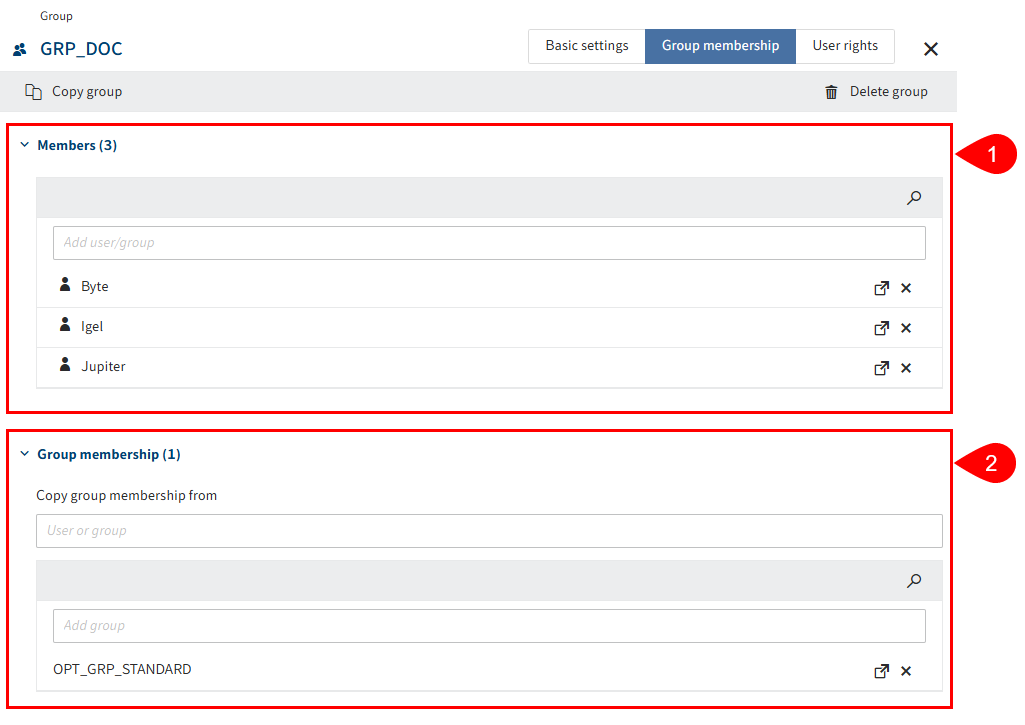1025x725 pixels.
Task: Select the Copy group icon
Action: coord(31,91)
